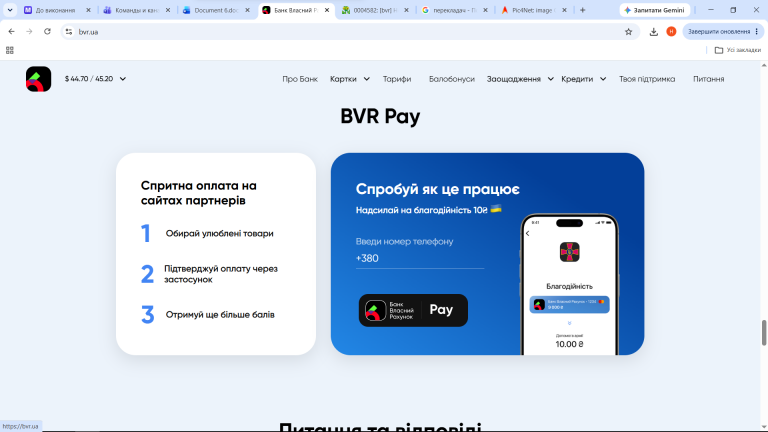768x432 pixels.
Task: Bookmark this page with the star icon
Action: pyautogui.click(x=628, y=32)
